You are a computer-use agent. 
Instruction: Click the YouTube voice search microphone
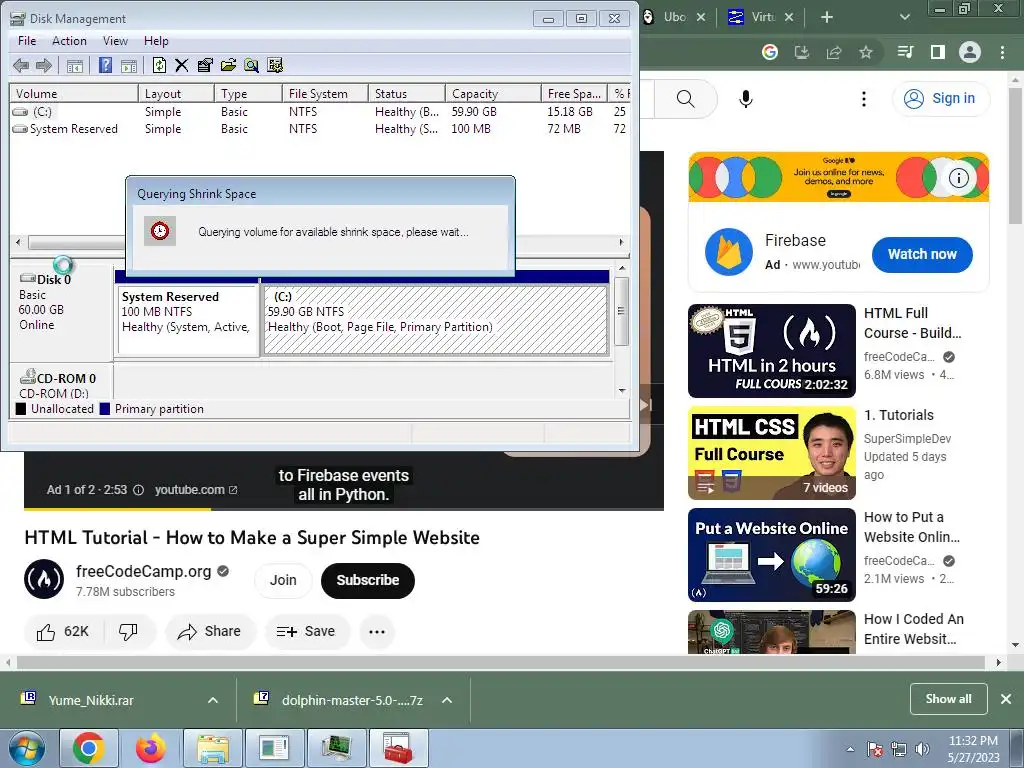[x=746, y=99]
